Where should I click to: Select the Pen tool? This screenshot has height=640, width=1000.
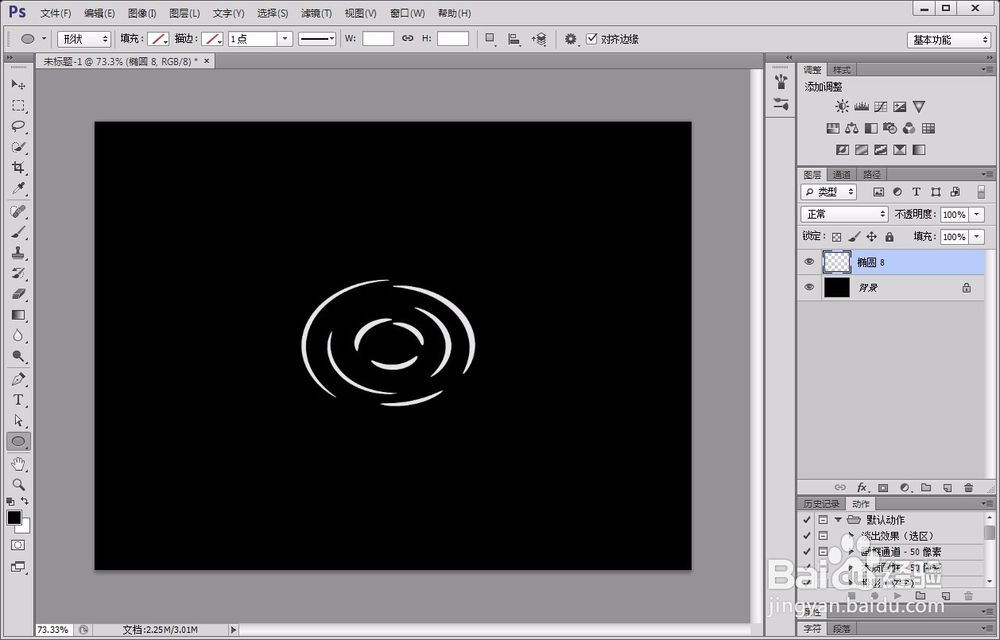click(18, 379)
